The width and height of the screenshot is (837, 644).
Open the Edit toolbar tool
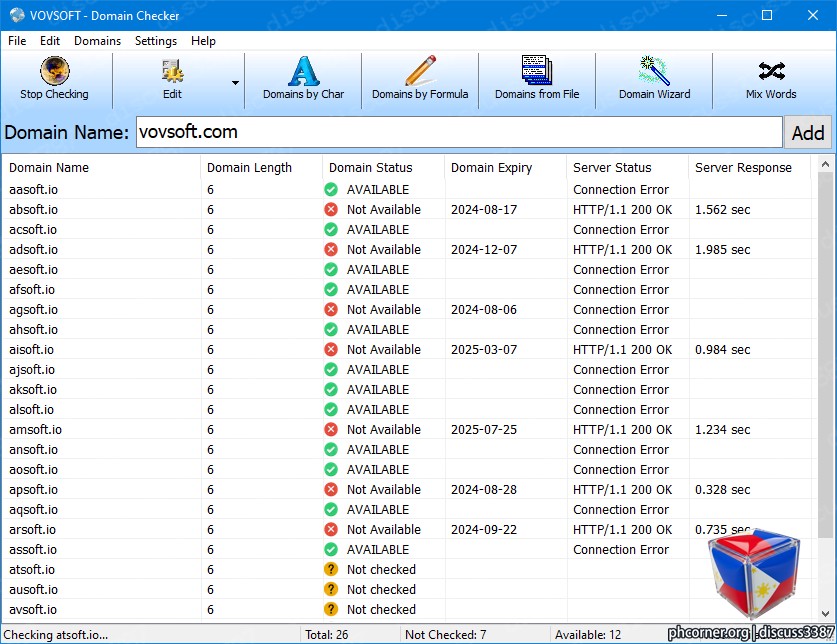(x=172, y=79)
